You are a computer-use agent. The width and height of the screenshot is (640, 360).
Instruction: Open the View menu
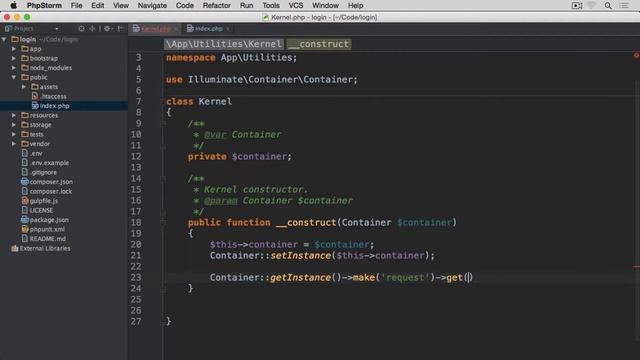pyautogui.click(x=121, y=5)
